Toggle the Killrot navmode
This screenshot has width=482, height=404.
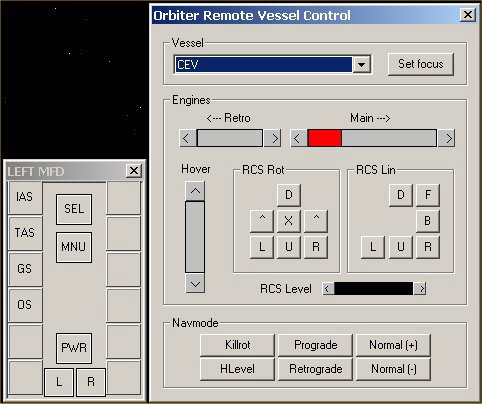237,345
